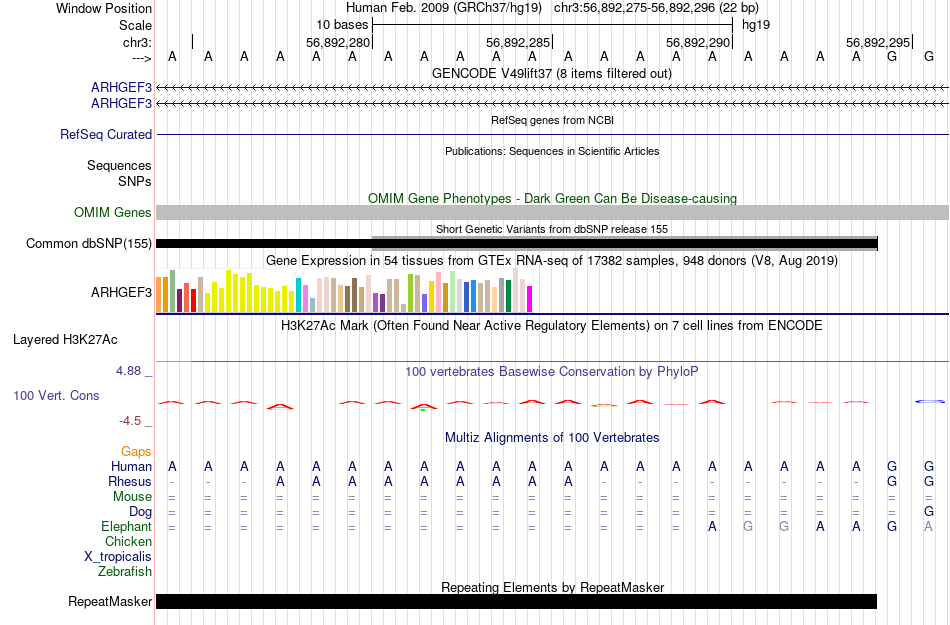Select the X_tropicalis alignment row label
950x625 pixels.
click(x=118, y=557)
